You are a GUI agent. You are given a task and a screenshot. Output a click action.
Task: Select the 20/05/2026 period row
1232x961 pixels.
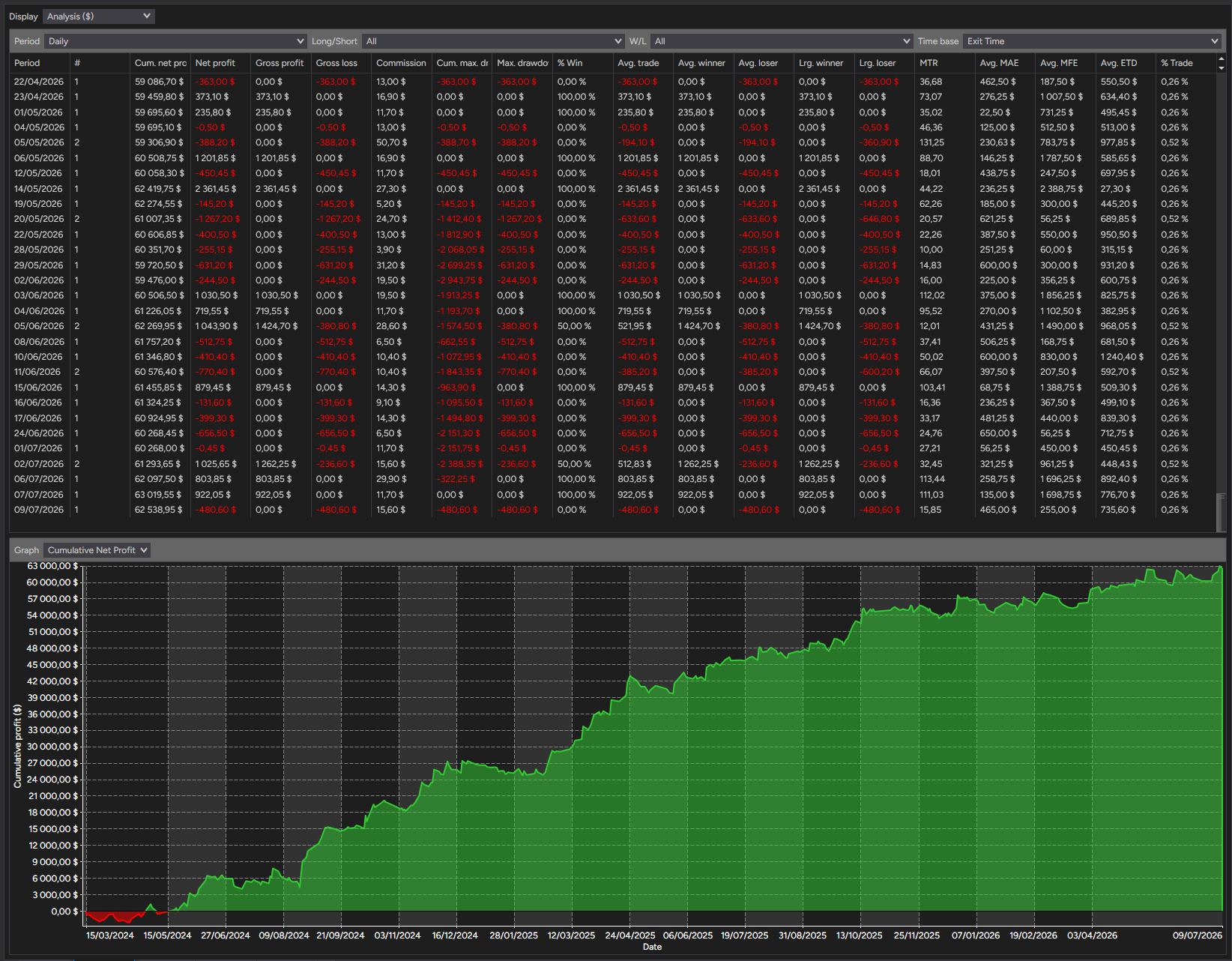click(x=613, y=219)
